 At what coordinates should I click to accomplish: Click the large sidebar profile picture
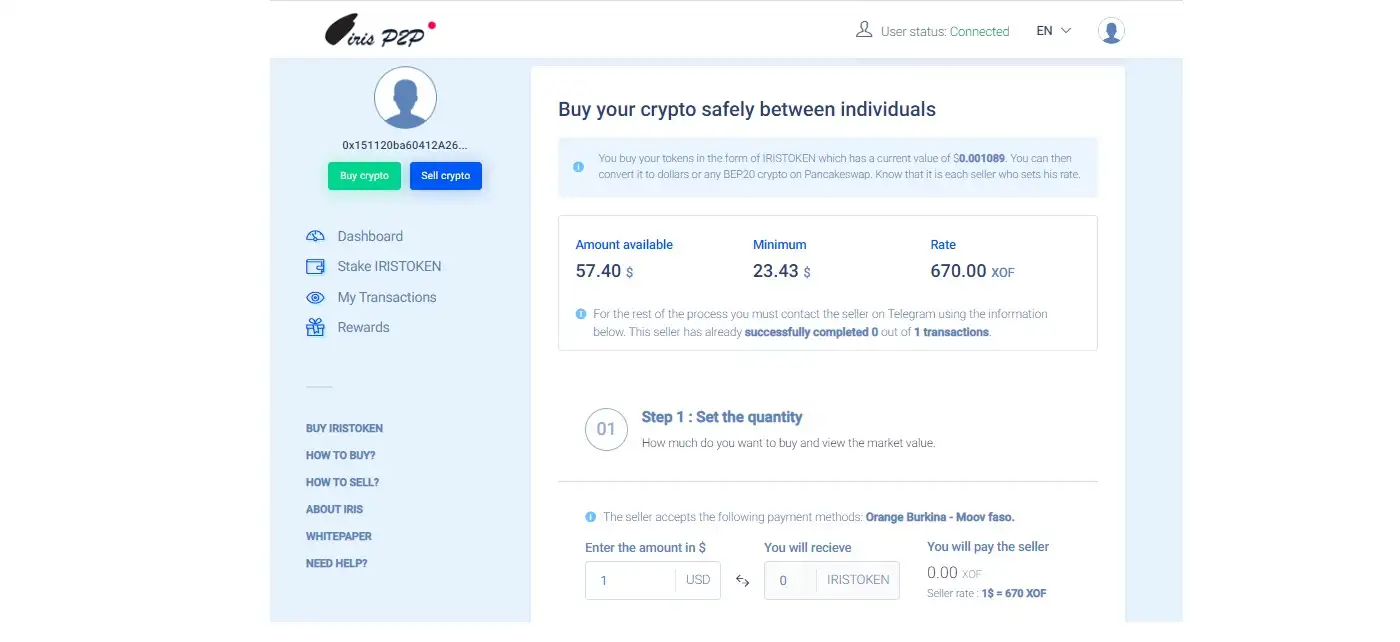[x=405, y=98]
